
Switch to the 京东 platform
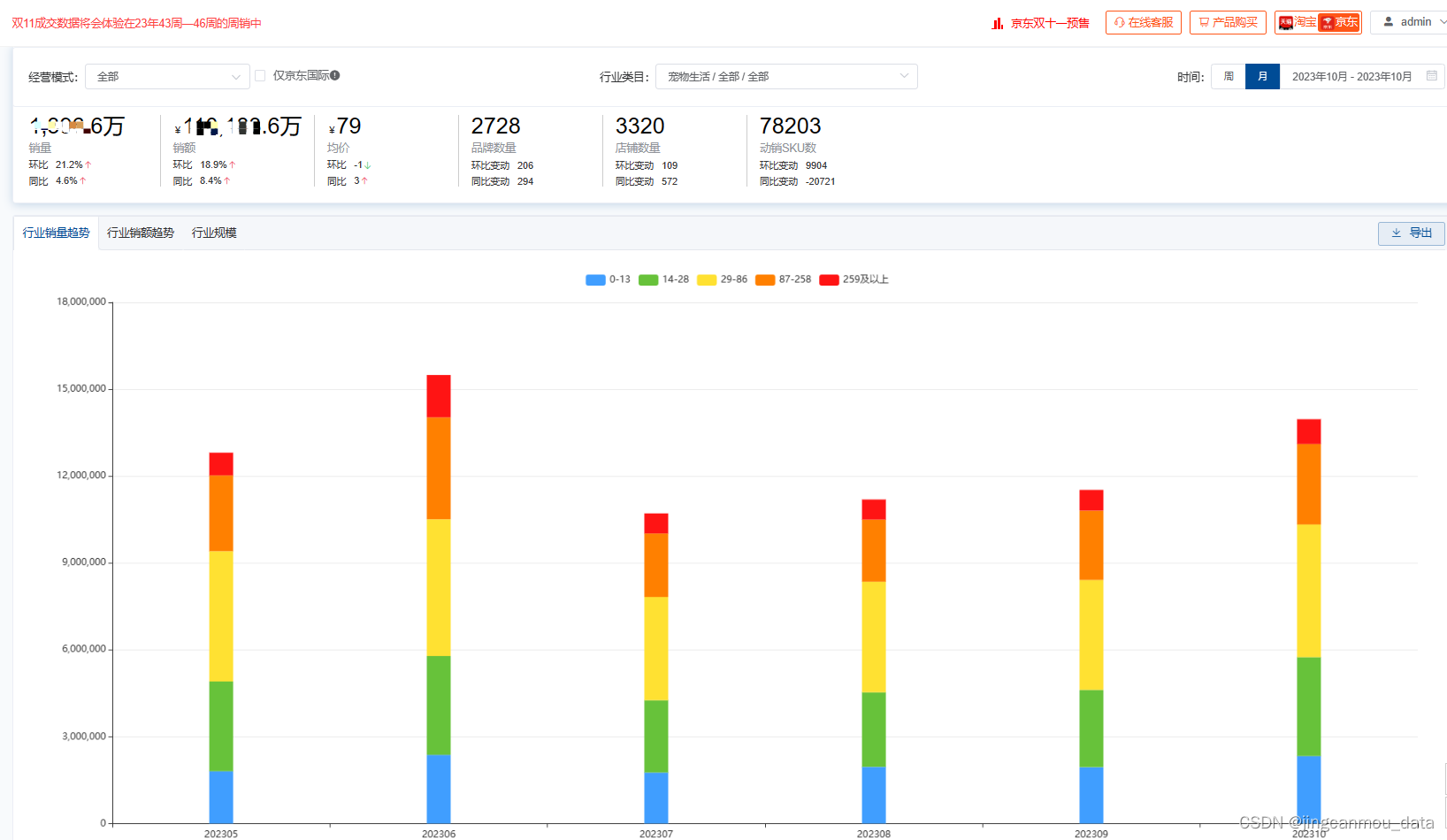[x=1339, y=22]
